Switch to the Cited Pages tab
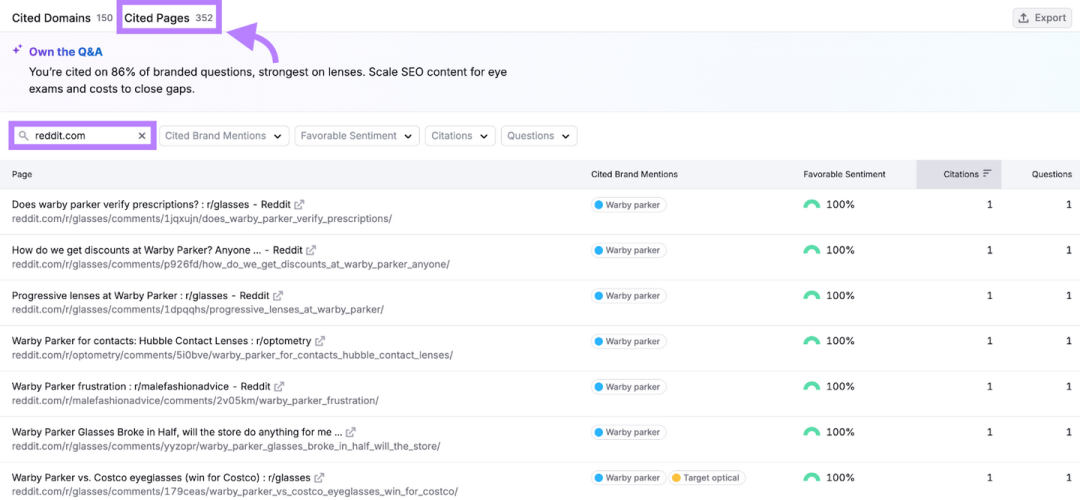 (169, 18)
